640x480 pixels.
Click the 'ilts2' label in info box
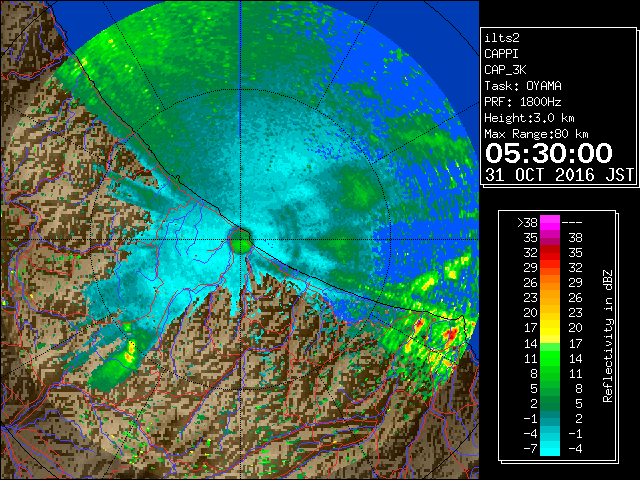(502, 38)
